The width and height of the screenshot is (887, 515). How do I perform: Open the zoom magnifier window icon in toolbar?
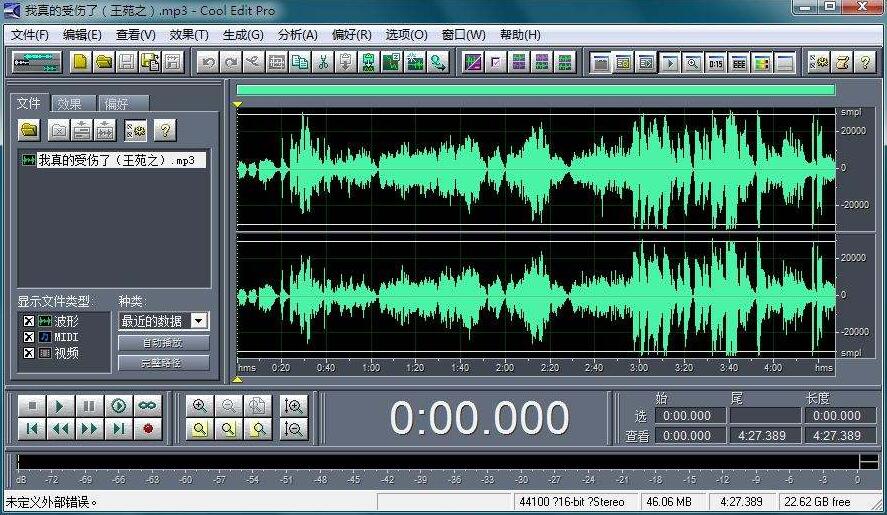tap(692, 62)
